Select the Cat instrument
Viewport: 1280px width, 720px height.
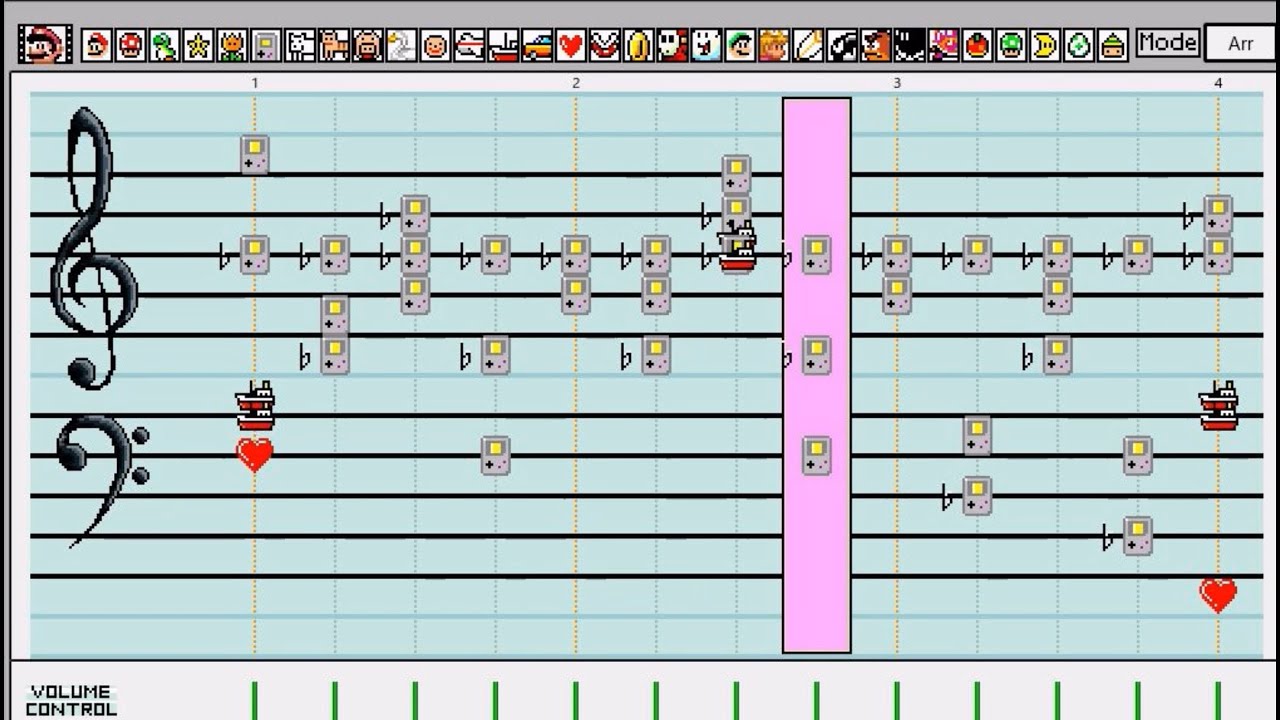(x=334, y=45)
